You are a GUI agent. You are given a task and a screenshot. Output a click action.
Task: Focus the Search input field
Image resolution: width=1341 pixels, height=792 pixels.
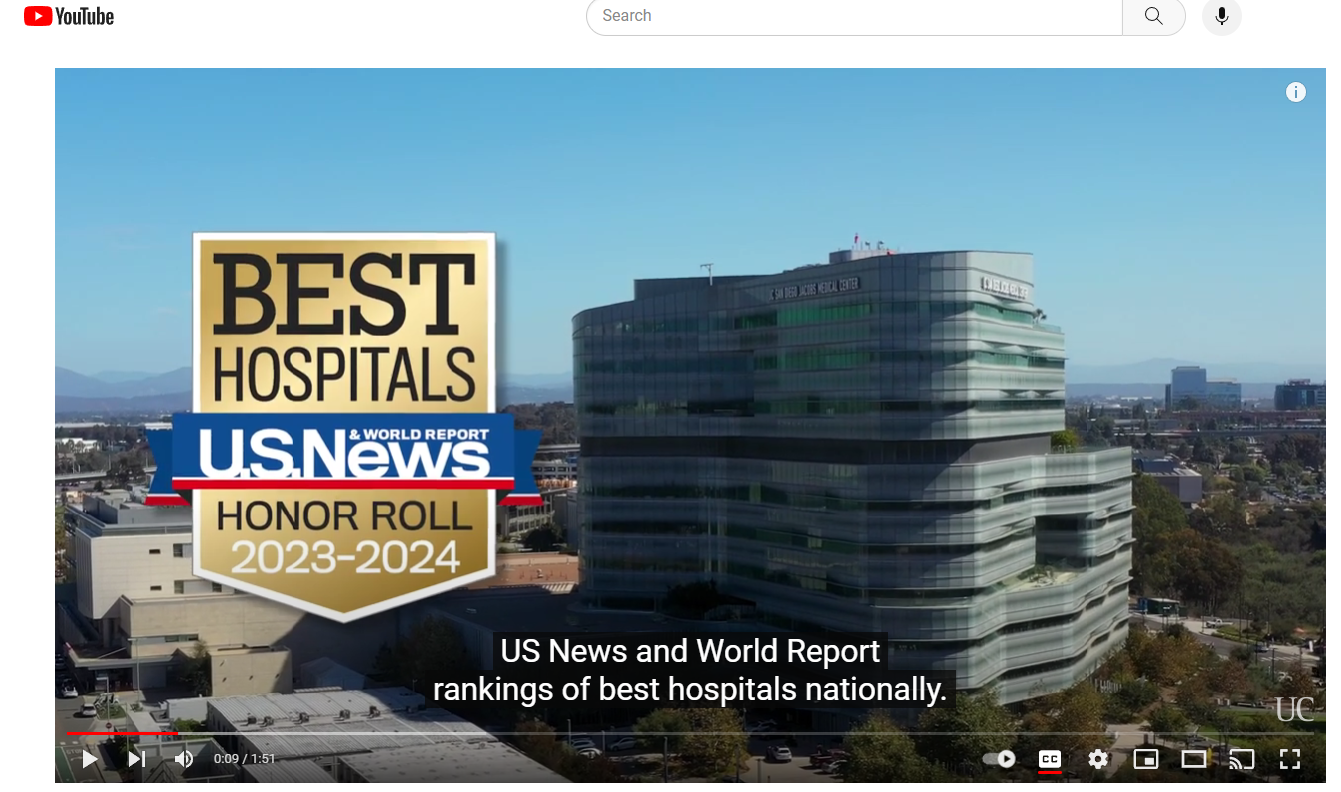pyautogui.click(x=853, y=16)
